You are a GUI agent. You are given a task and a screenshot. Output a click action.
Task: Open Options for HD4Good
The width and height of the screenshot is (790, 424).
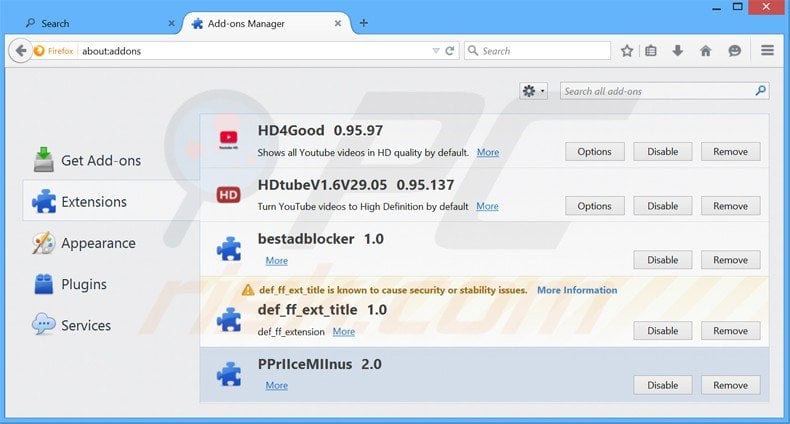click(x=595, y=152)
